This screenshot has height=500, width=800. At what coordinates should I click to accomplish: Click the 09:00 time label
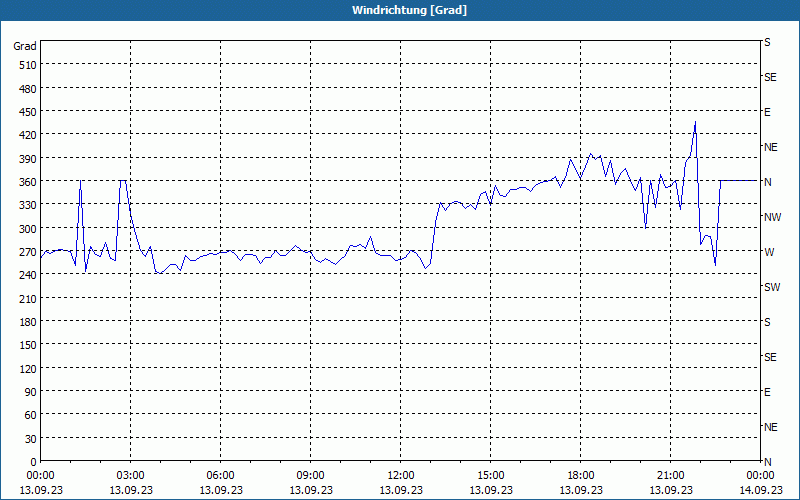click(x=310, y=476)
